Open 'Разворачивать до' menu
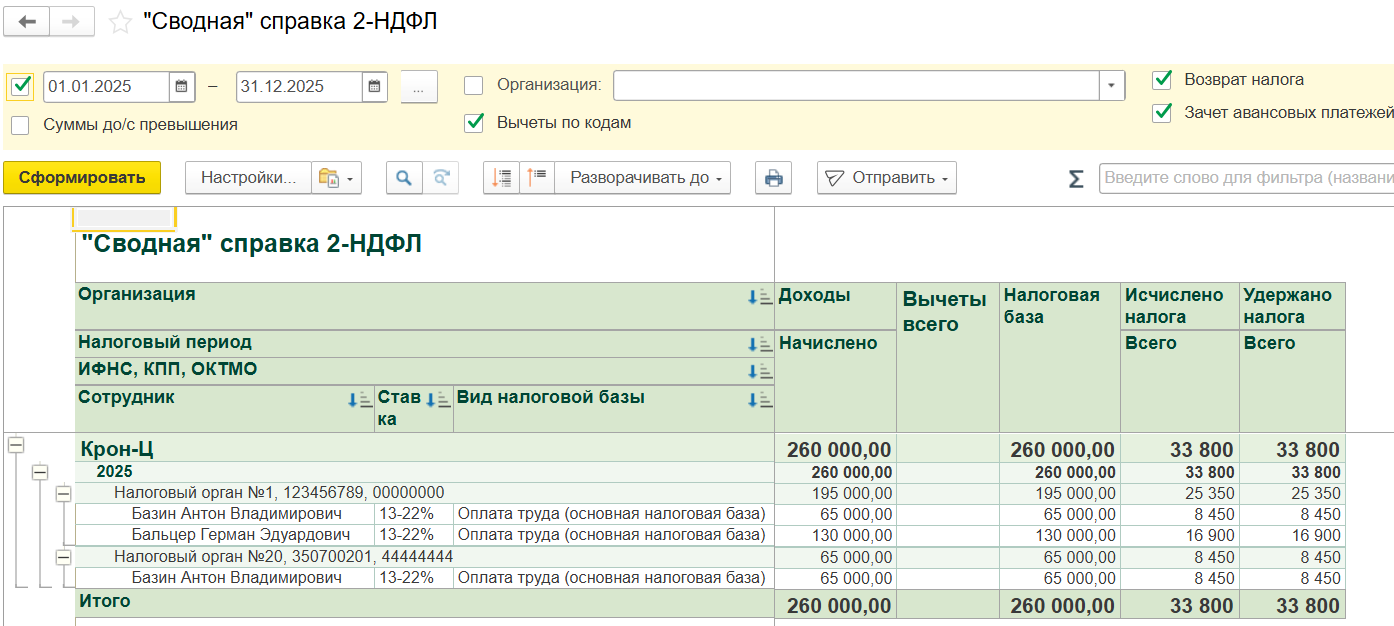 pos(643,178)
